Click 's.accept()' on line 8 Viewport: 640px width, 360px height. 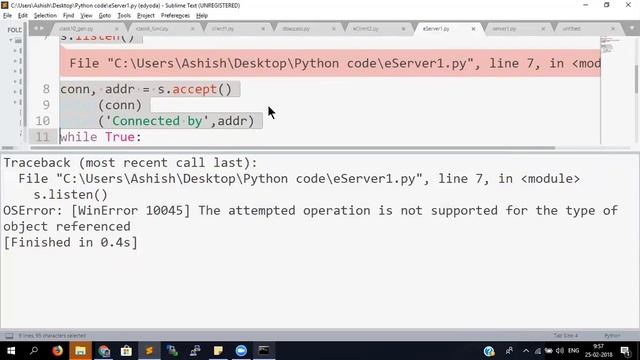pyautogui.click(x=195, y=89)
